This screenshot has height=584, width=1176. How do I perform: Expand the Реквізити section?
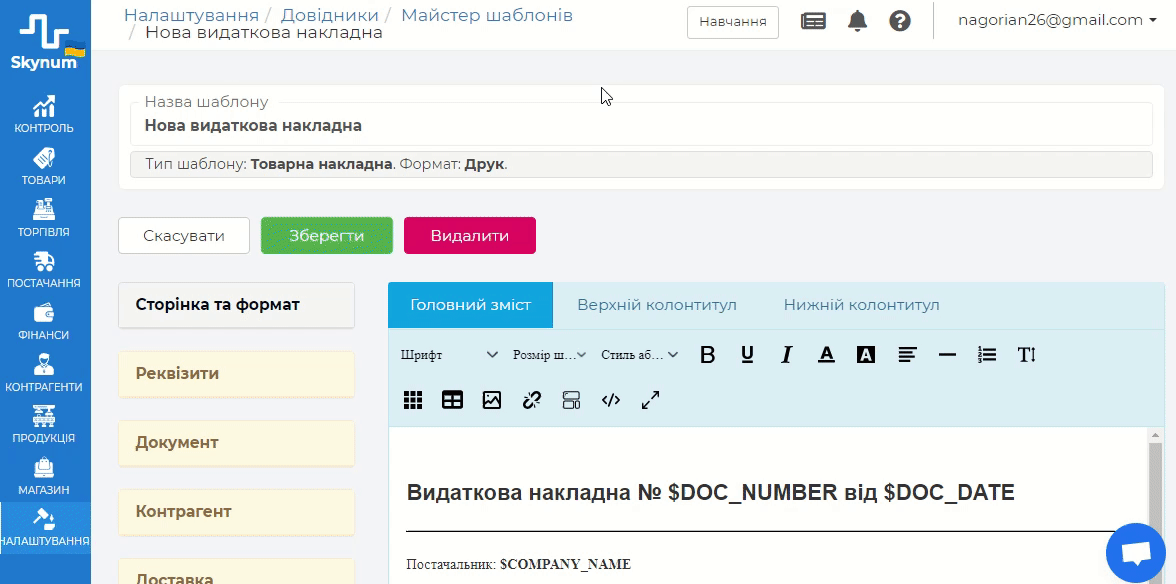(x=236, y=373)
